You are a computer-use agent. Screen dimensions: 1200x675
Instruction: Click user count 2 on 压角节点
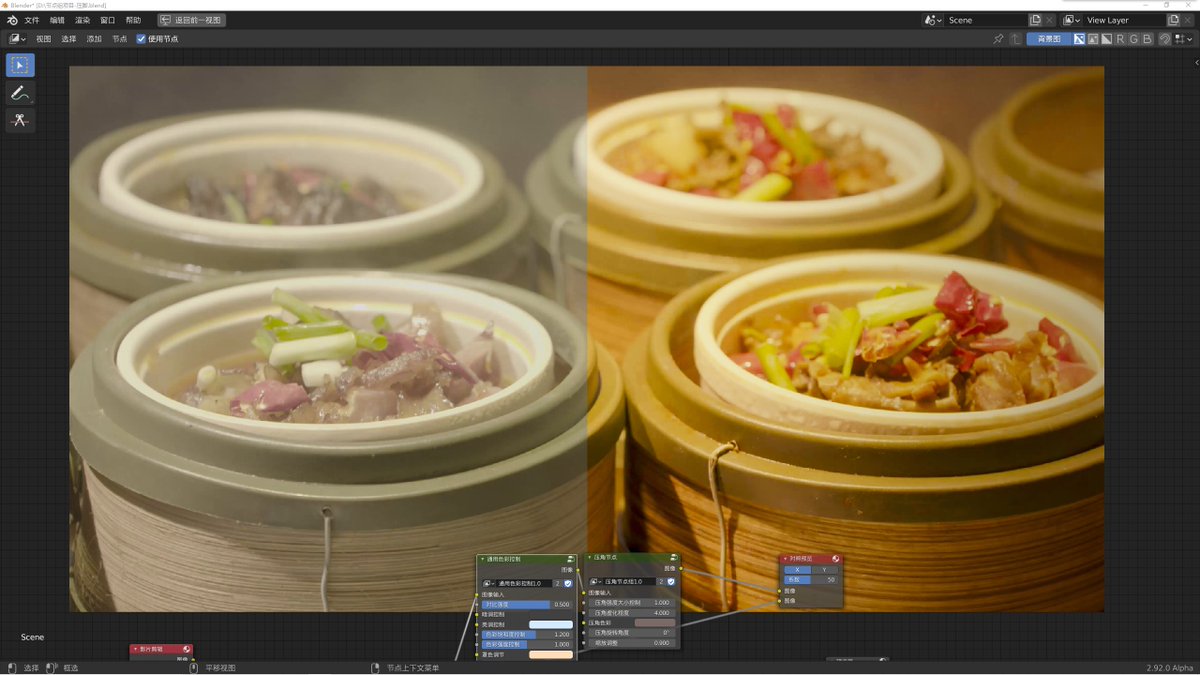(x=661, y=581)
